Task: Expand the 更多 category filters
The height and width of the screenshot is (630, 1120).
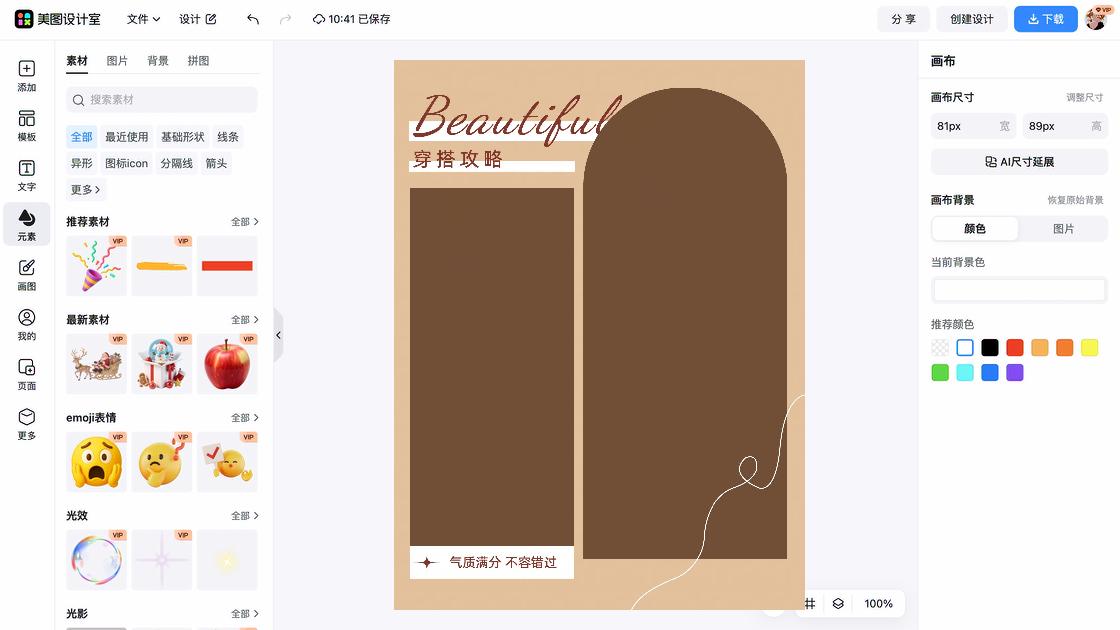Action: click(x=85, y=189)
